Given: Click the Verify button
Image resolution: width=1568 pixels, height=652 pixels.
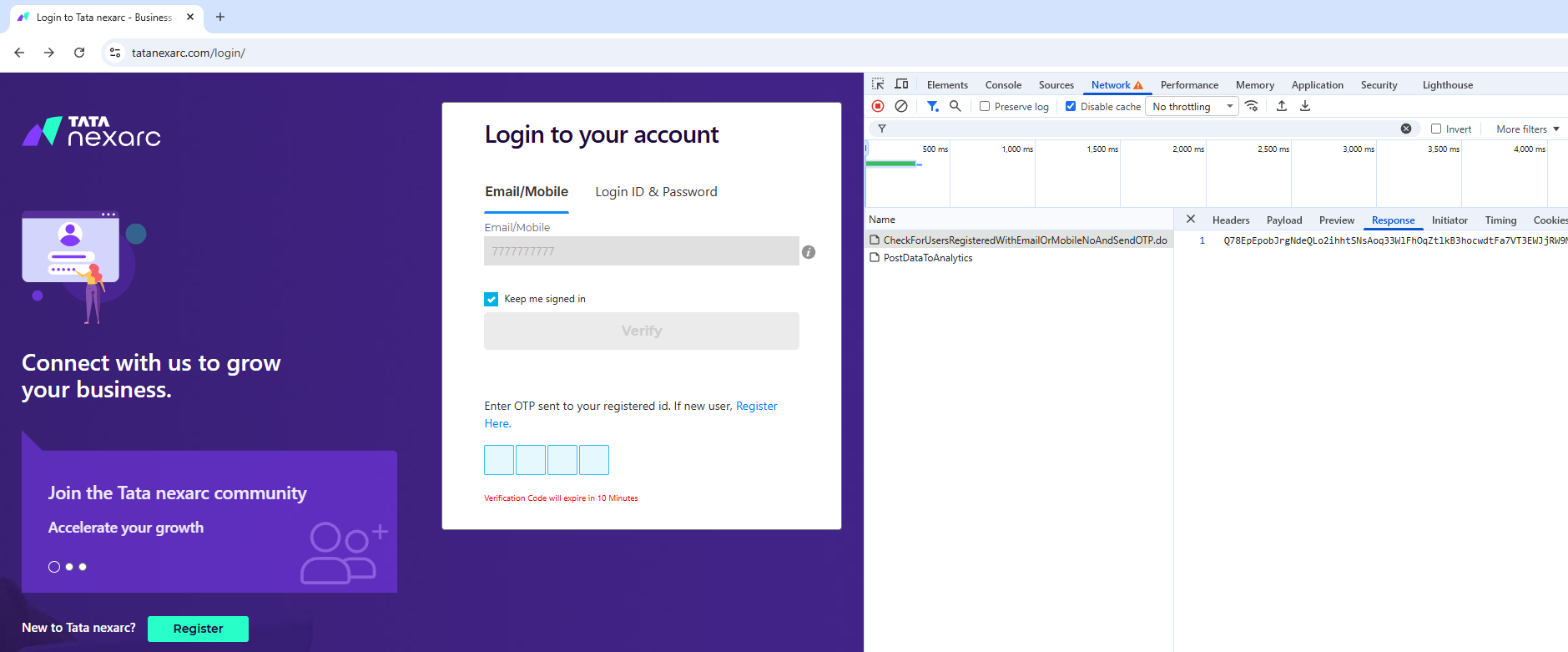Looking at the screenshot, I should click(642, 331).
